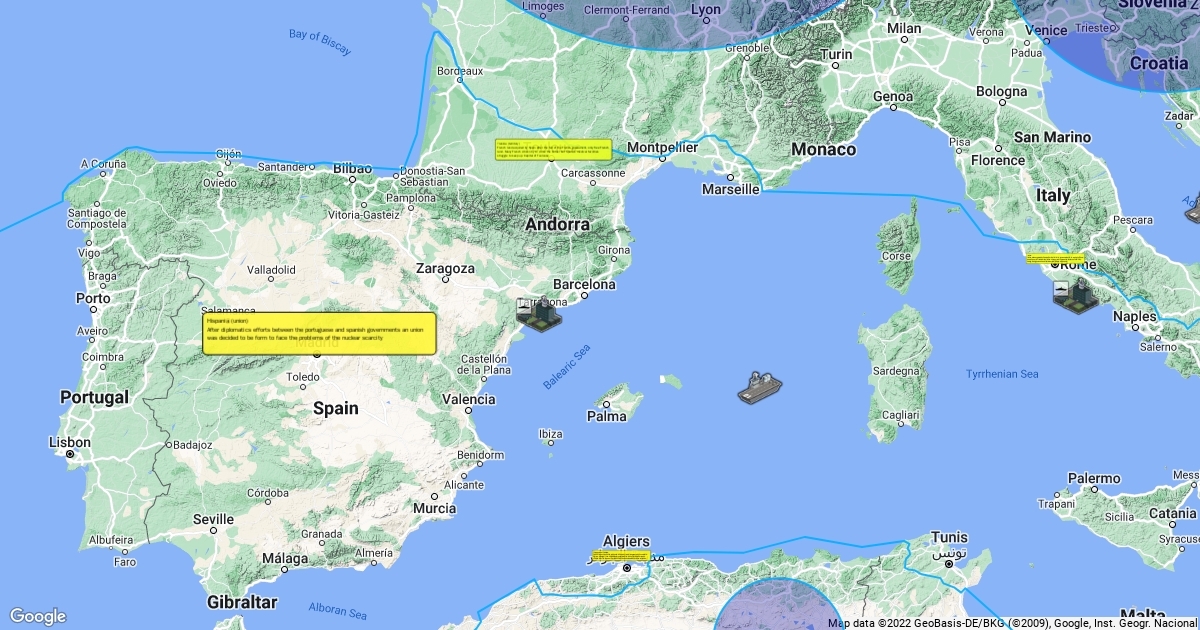Click the Genoa city label
This screenshot has height=630, width=1200.
(x=893, y=97)
